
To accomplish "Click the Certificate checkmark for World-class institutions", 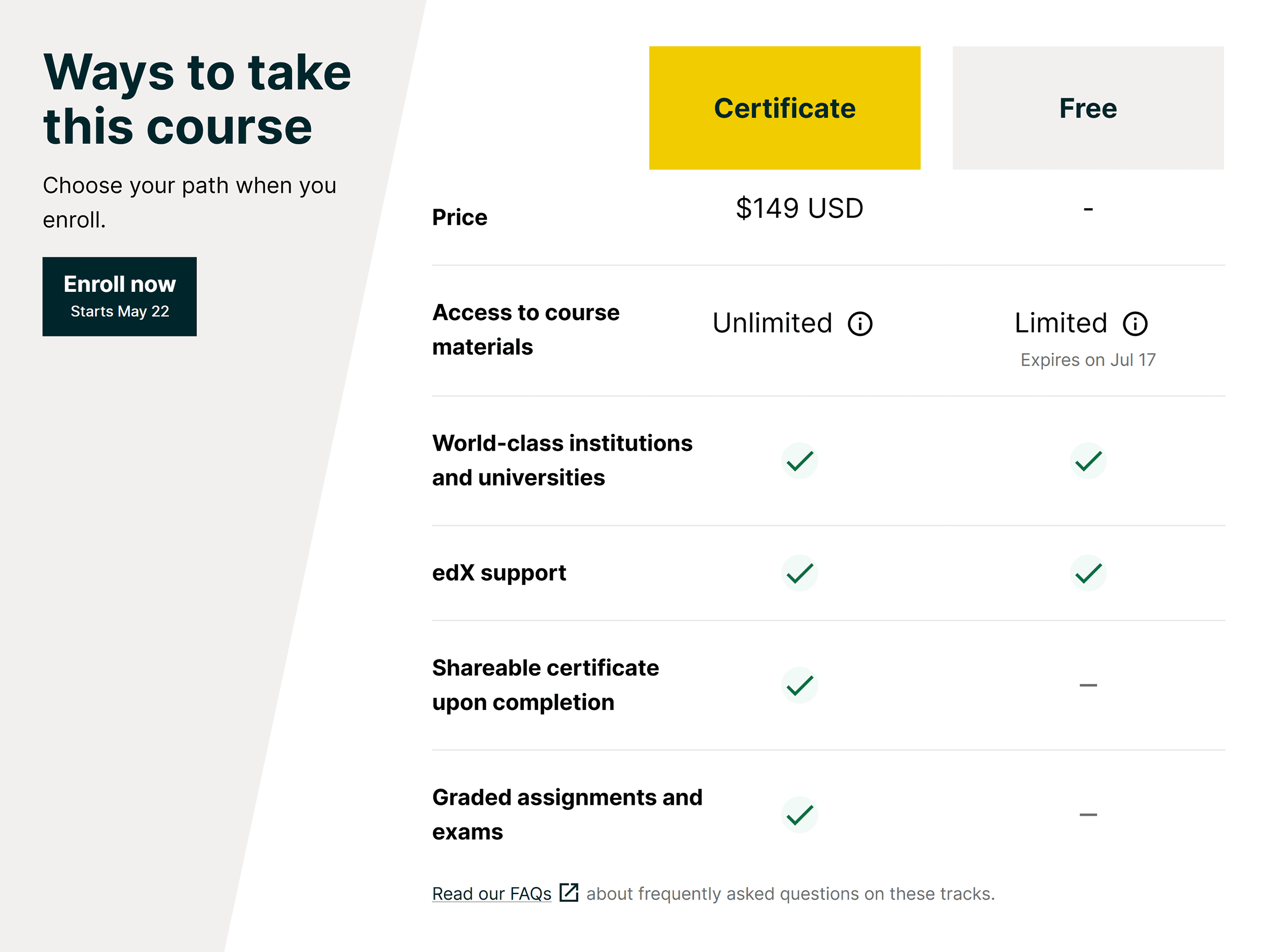I will [x=799, y=460].
